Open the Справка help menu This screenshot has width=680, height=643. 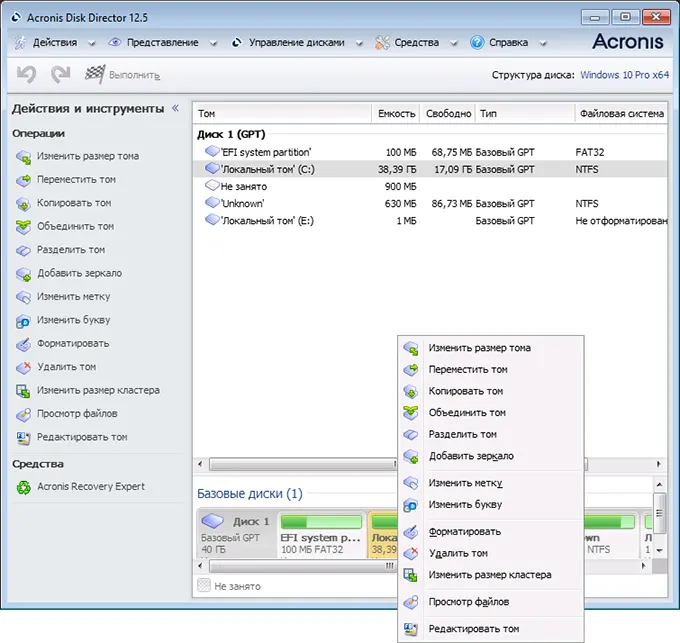508,43
